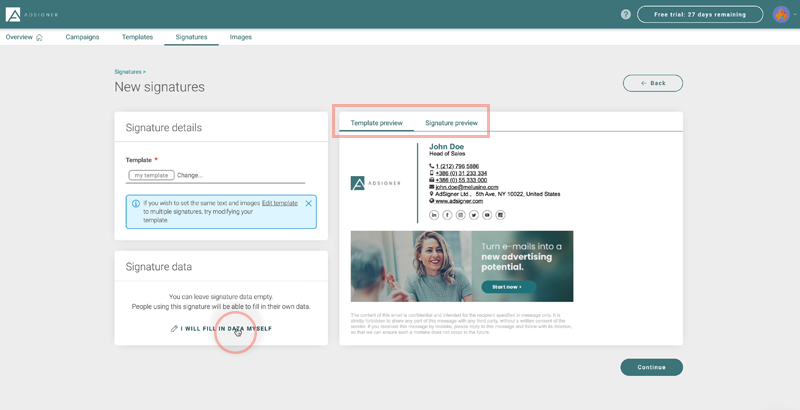
Task: Click the envelope icon beside the email address
Action: coord(432,187)
